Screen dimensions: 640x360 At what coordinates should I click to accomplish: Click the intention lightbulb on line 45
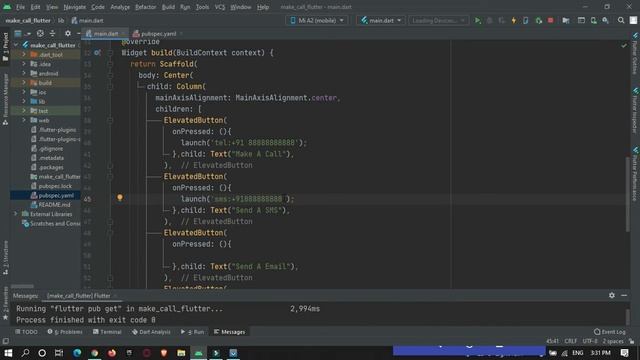click(x=120, y=198)
